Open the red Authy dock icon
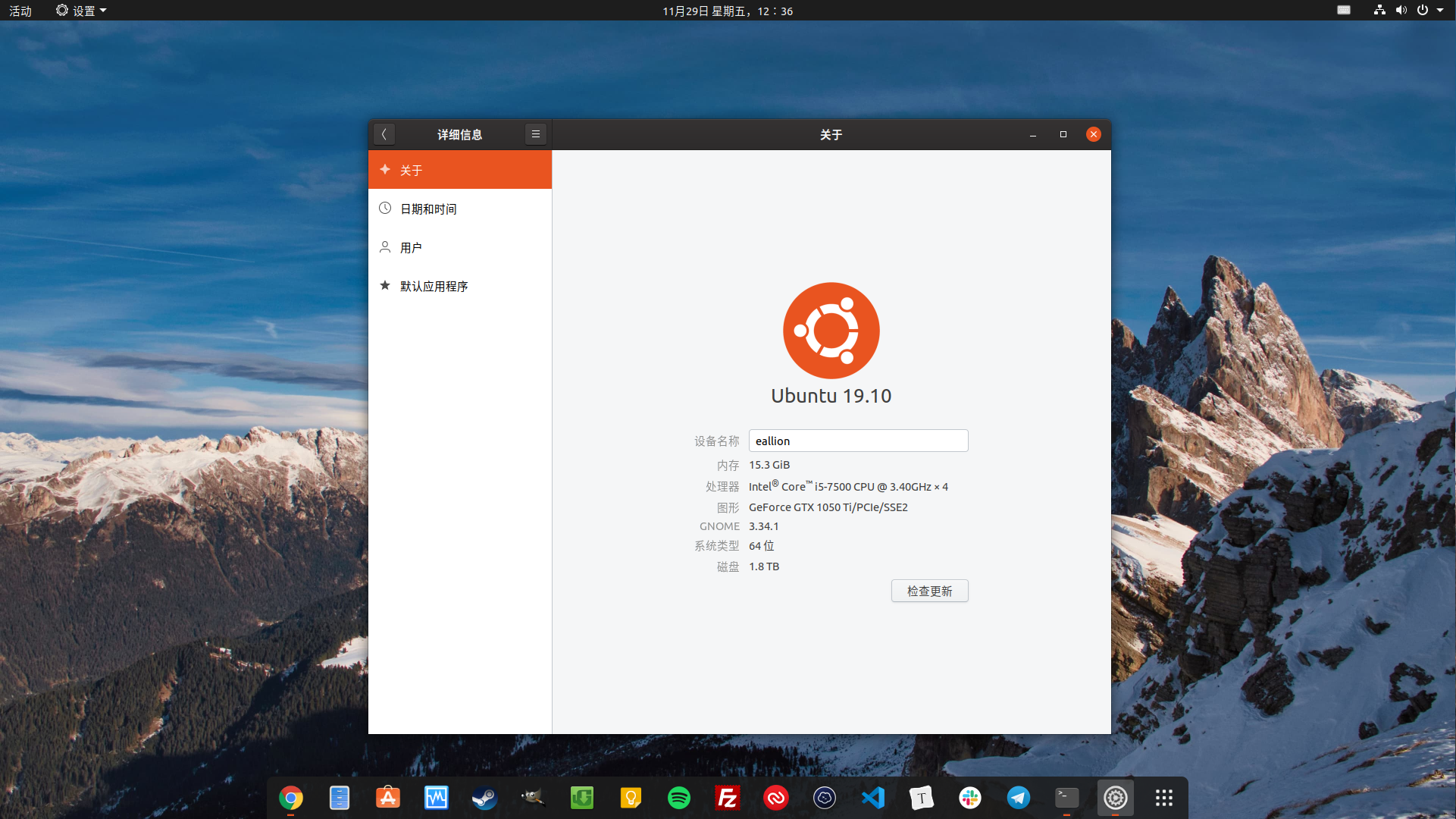The image size is (1456, 819). [776, 798]
